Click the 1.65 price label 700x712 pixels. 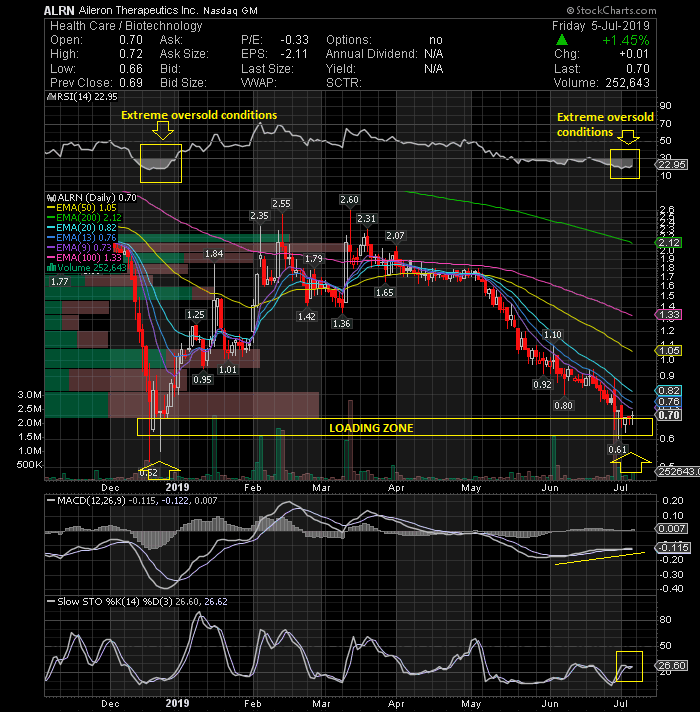point(385,293)
